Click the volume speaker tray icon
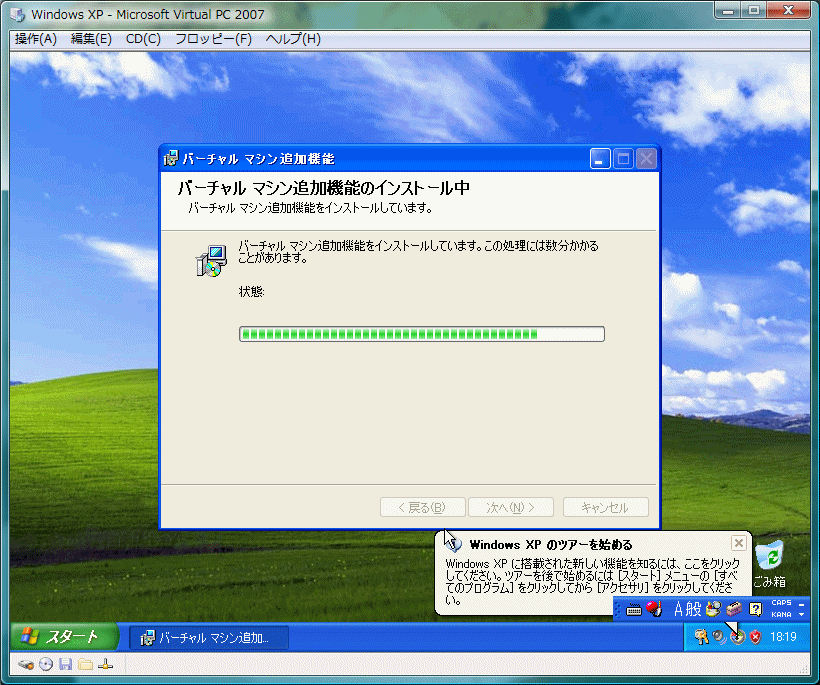 click(720, 637)
